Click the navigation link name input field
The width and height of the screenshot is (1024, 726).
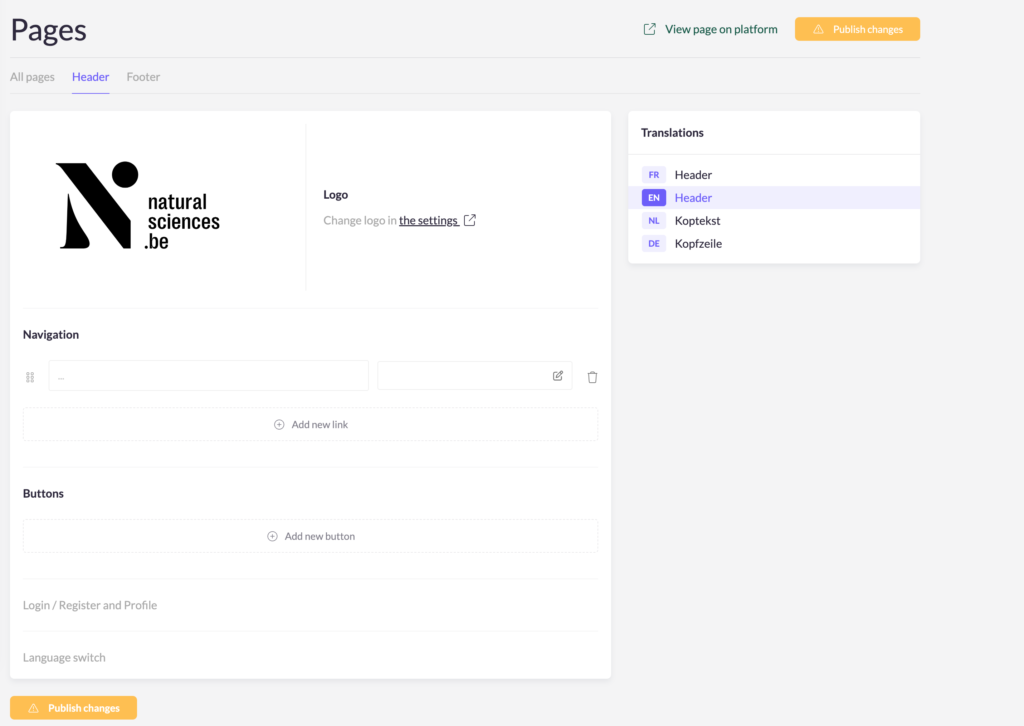click(208, 376)
